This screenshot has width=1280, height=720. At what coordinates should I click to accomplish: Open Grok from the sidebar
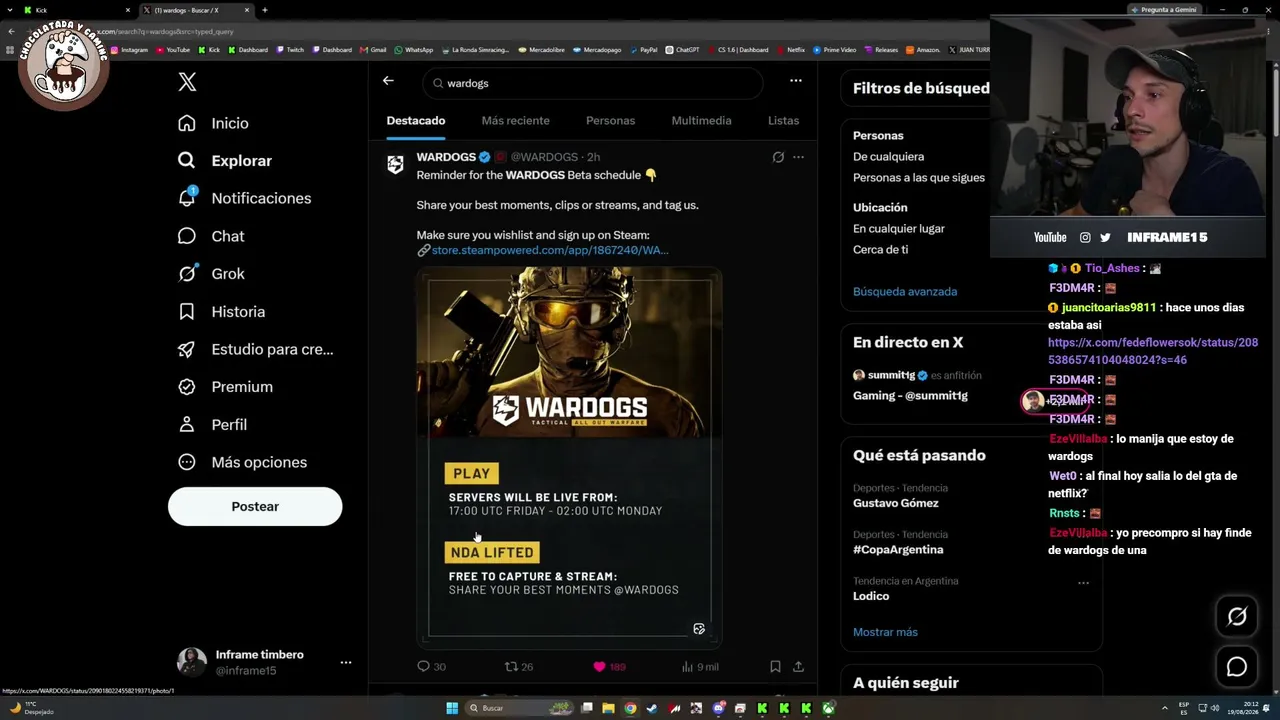[211, 274]
